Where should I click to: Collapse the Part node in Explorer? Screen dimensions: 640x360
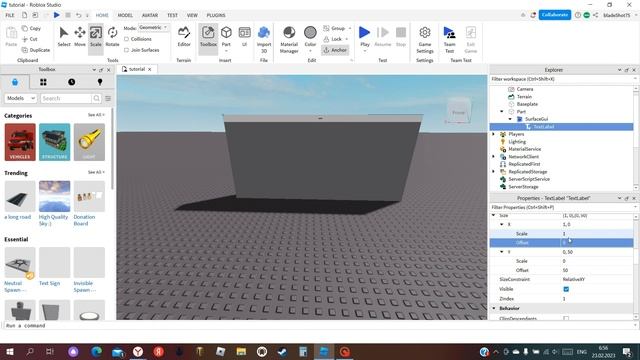pyautogui.click(x=502, y=111)
